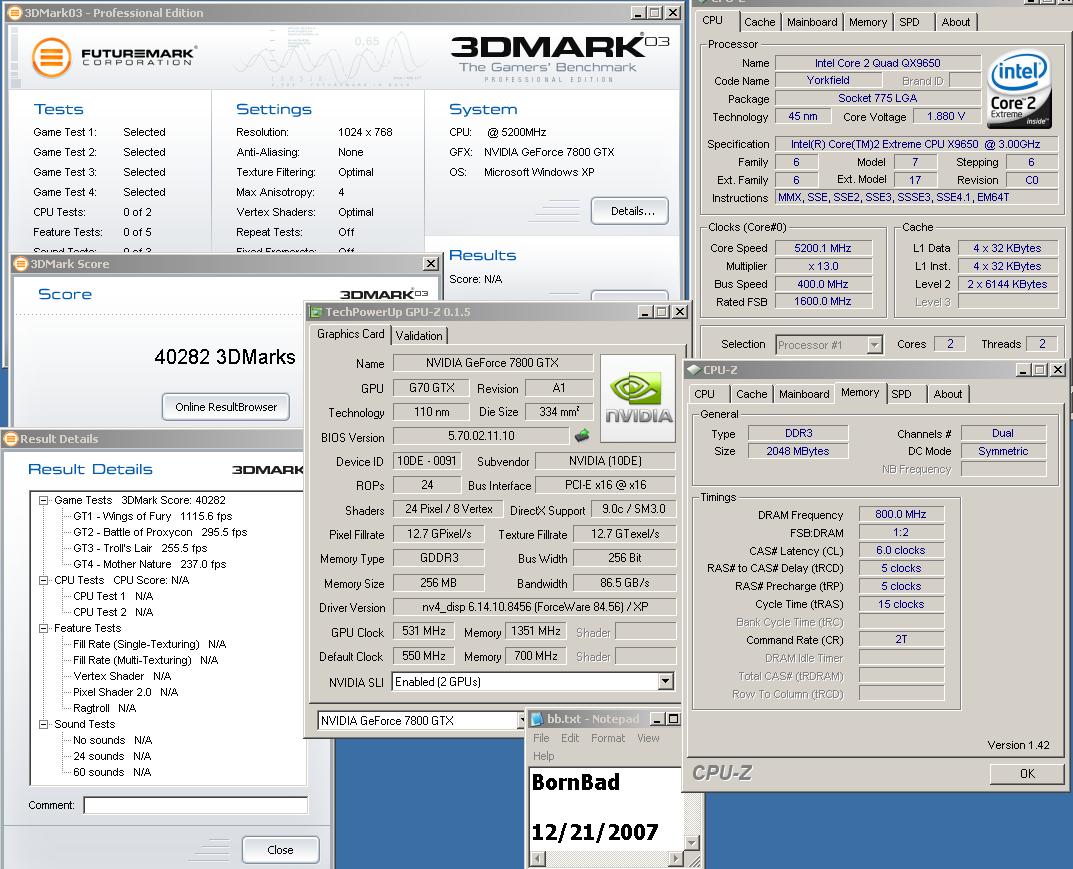Click the DRAM Frequency 800.0 MHz value

(901, 514)
